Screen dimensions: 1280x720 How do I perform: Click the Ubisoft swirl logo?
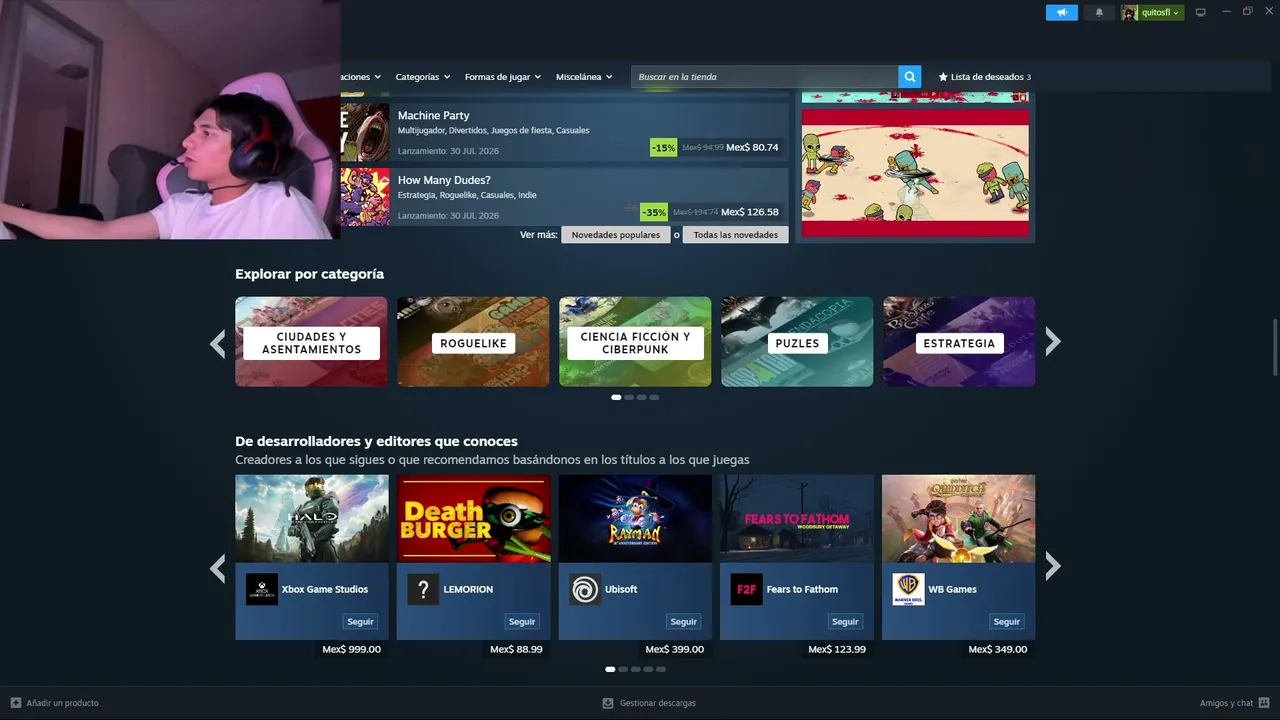pyautogui.click(x=585, y=589)
